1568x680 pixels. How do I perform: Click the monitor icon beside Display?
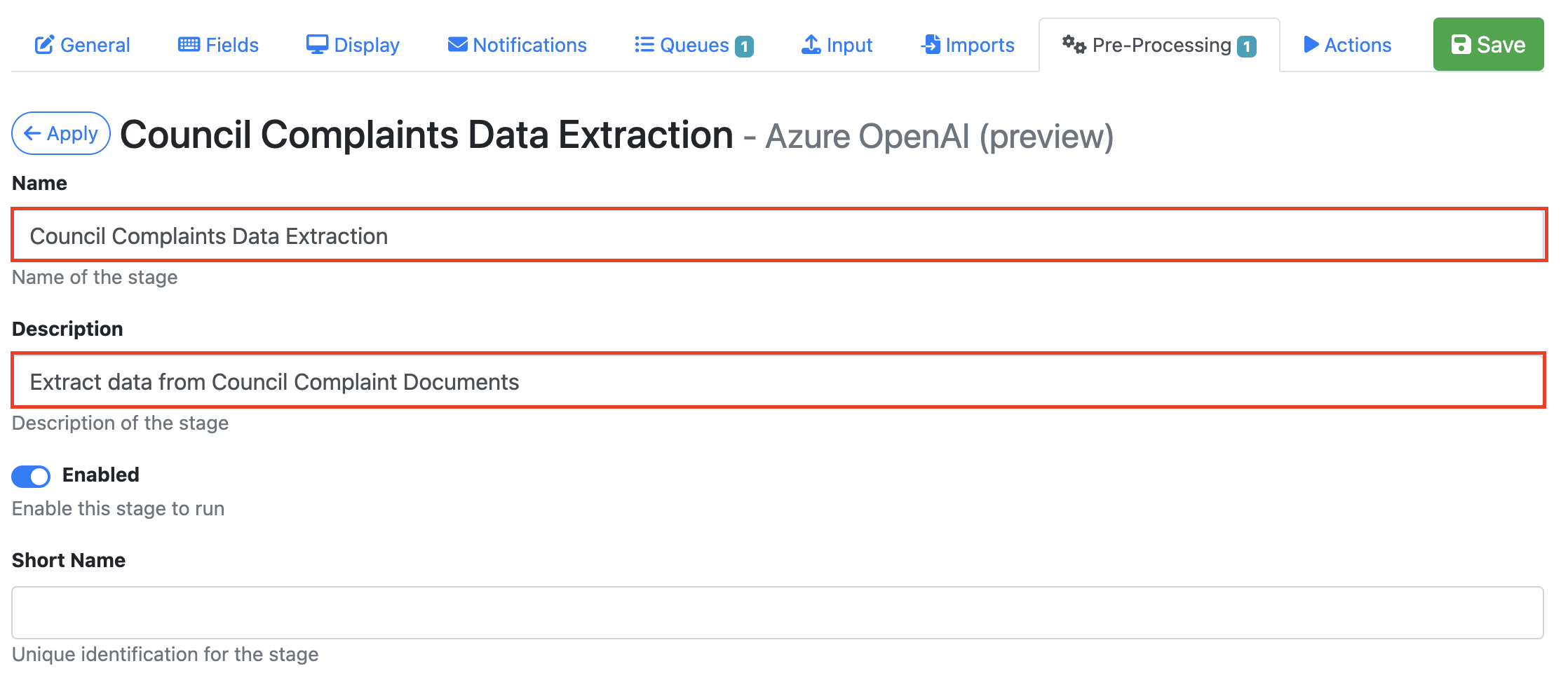tap(317, 45)
